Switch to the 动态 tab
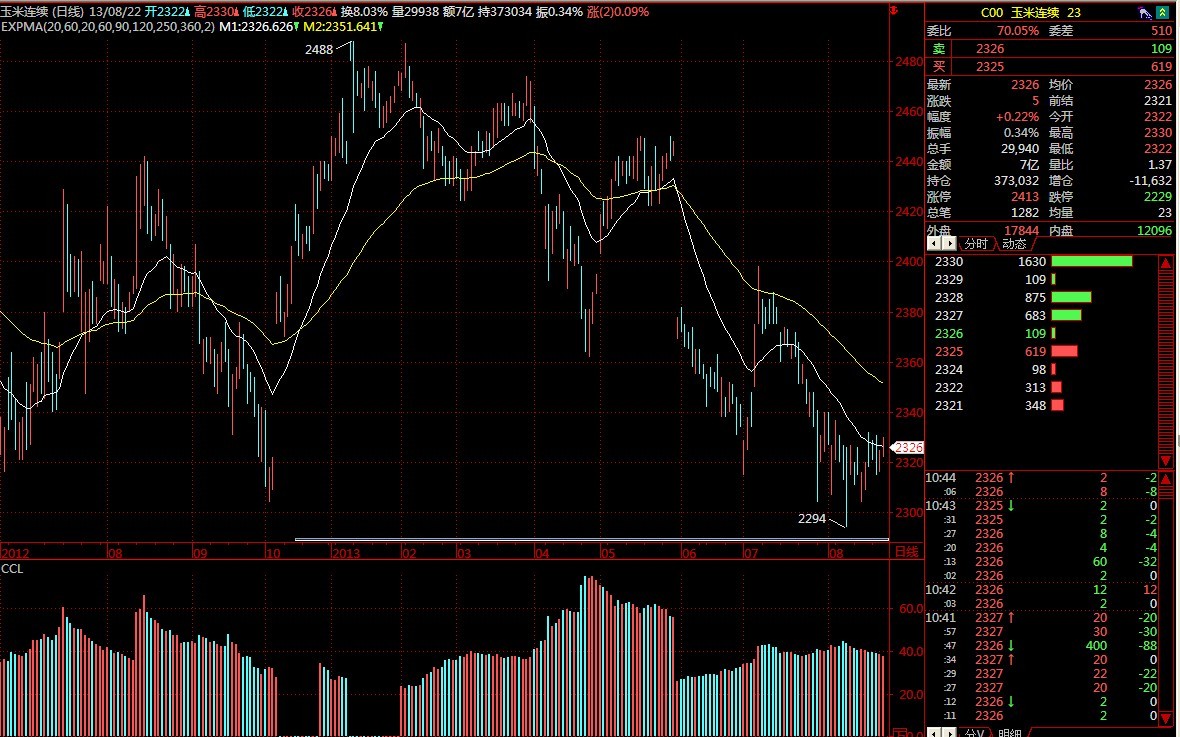The width and height of the screenshot is (1180, 737). (1013, 244)
